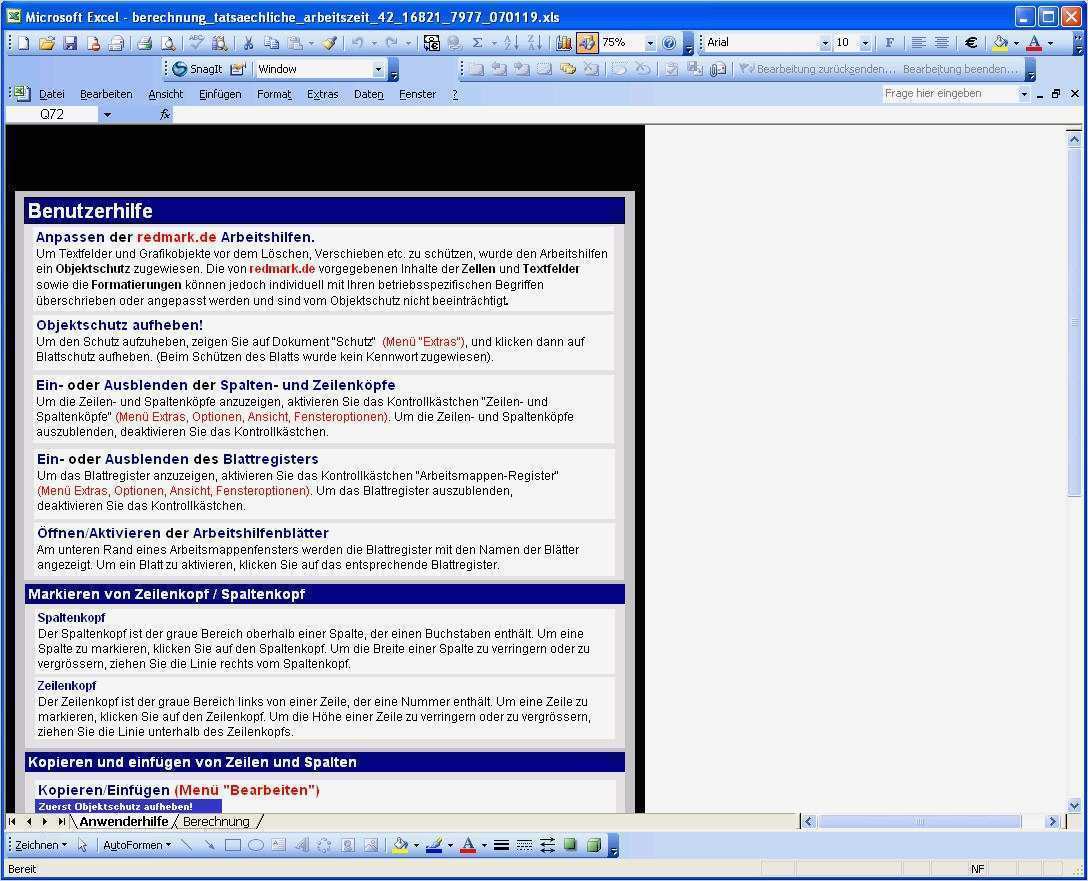The width and height of the screenshot is (1088, 881).
Task: Click the last-sheet navigation arrow
Action: point(61,821)
